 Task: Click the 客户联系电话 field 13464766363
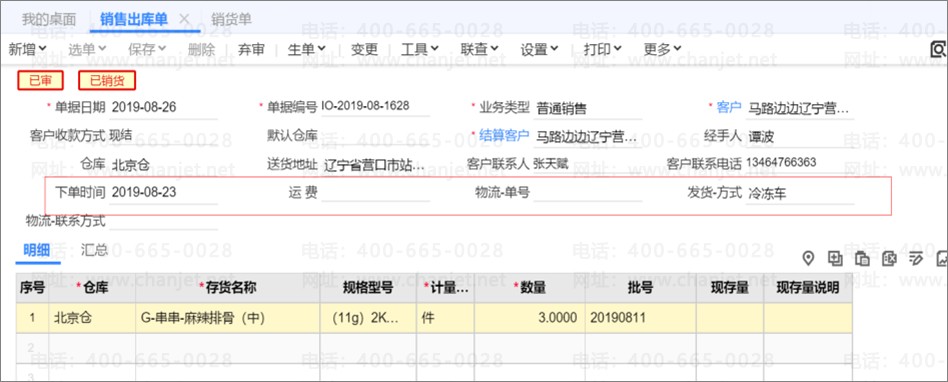[x=800, y=163]
